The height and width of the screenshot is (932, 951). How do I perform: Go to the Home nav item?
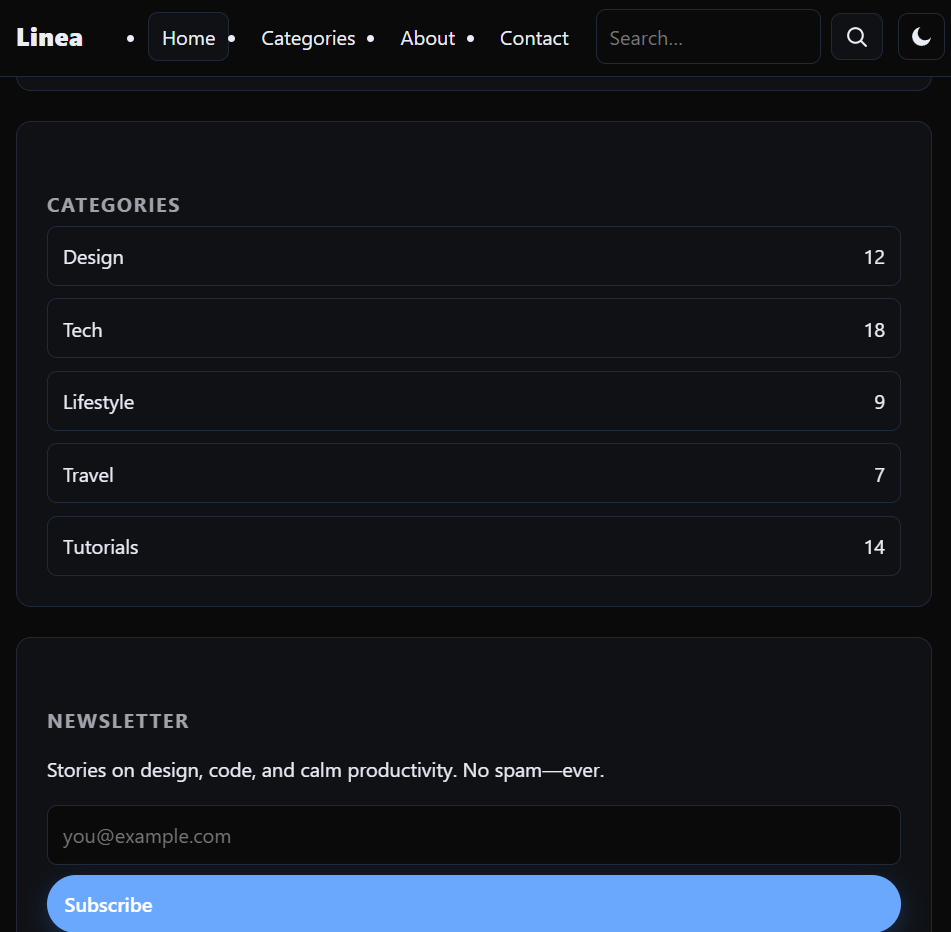189,38
